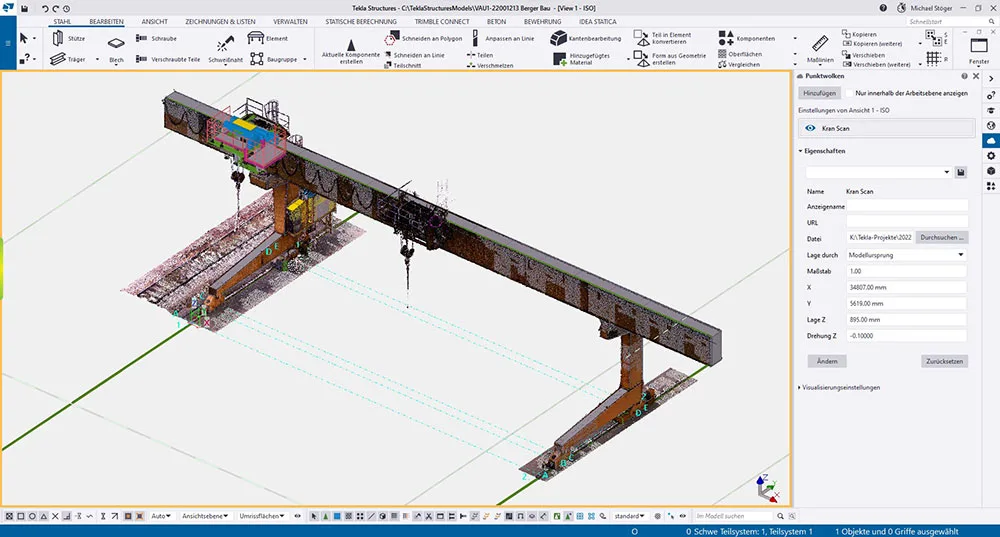Click the Kran Scan list entry
This screenshot has height=537, width=1000.
886,128
